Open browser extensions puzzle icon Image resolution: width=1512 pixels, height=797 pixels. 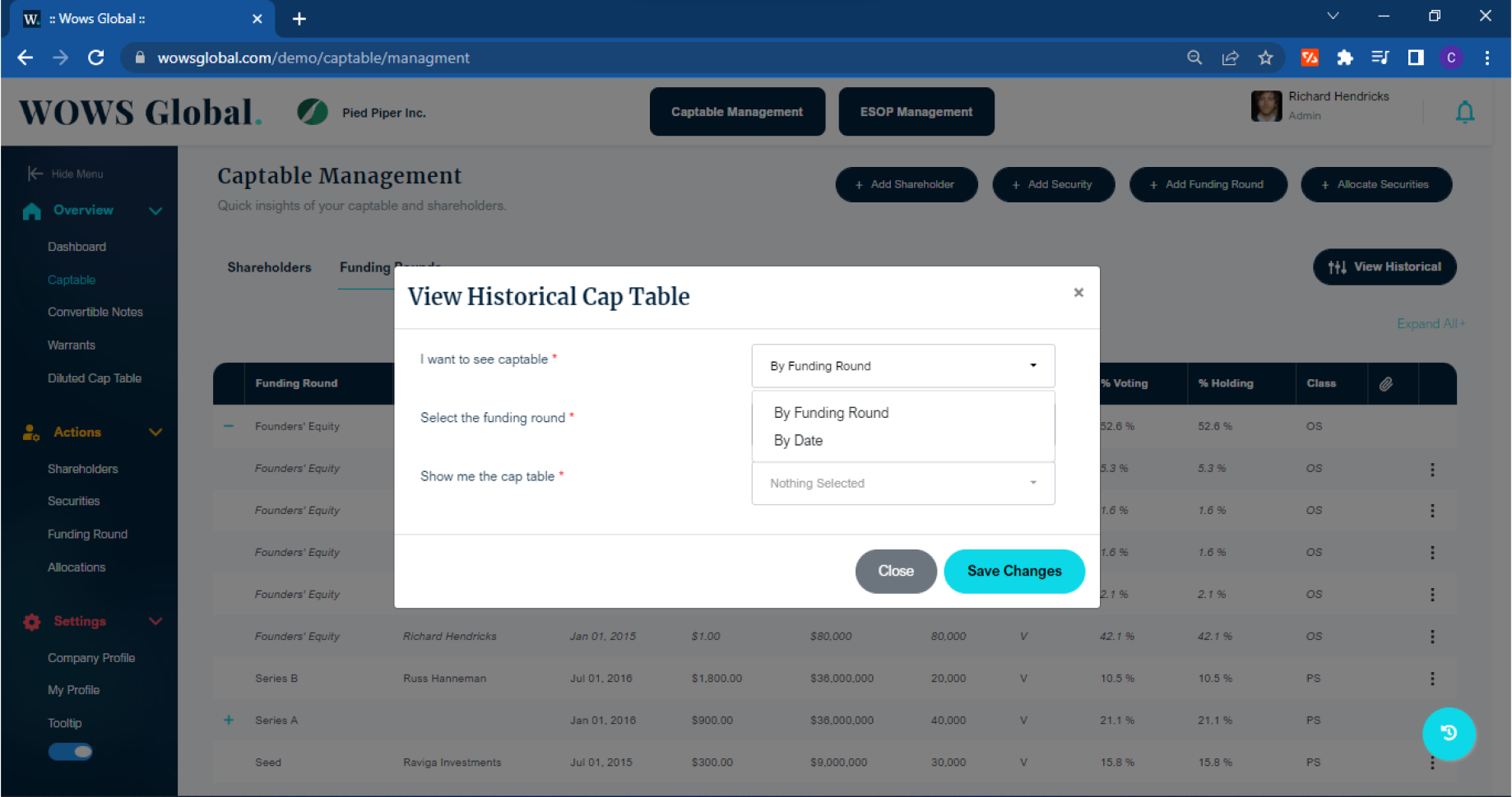coord(1345,58)
